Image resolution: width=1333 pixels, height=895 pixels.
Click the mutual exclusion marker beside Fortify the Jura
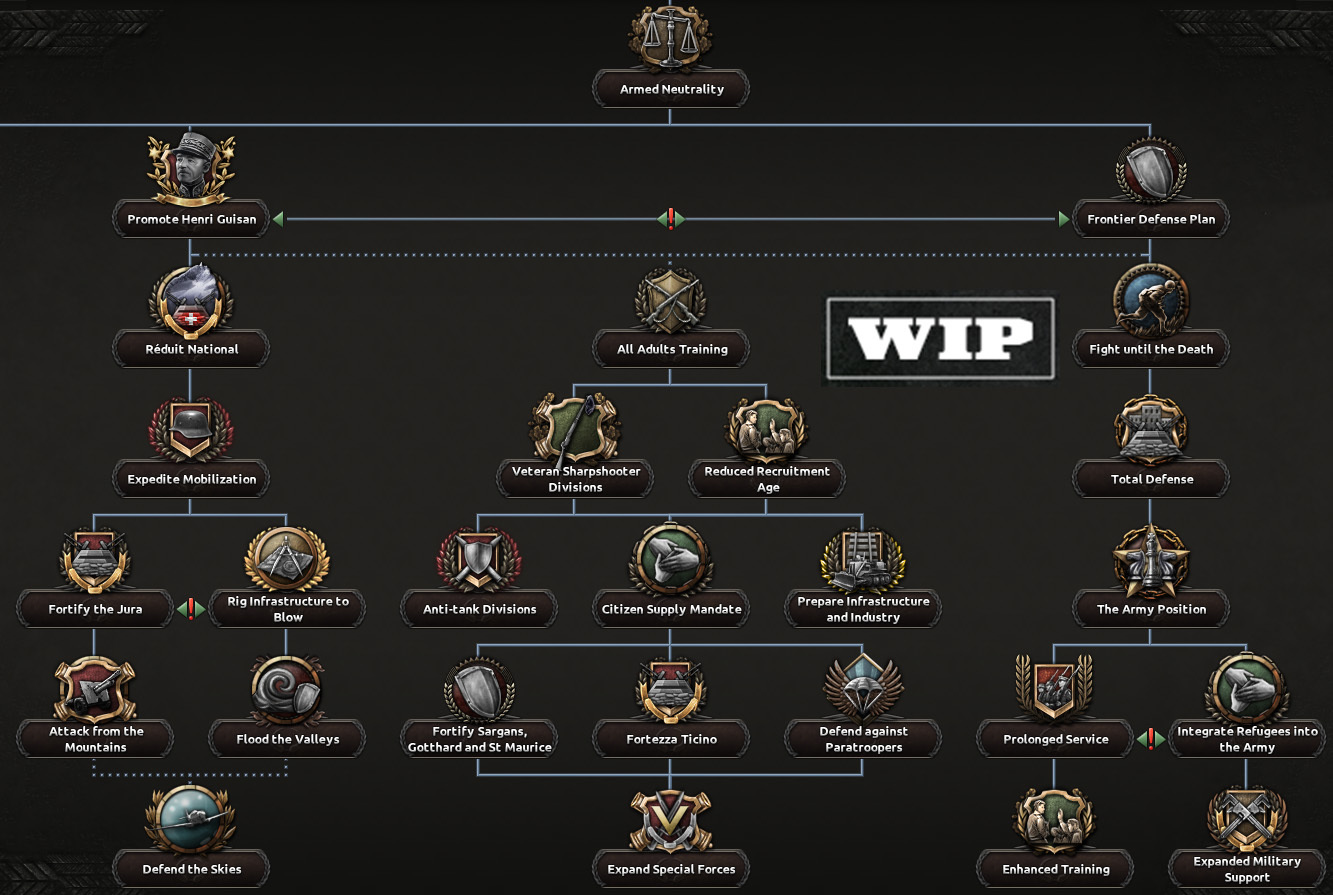[191, 609]
